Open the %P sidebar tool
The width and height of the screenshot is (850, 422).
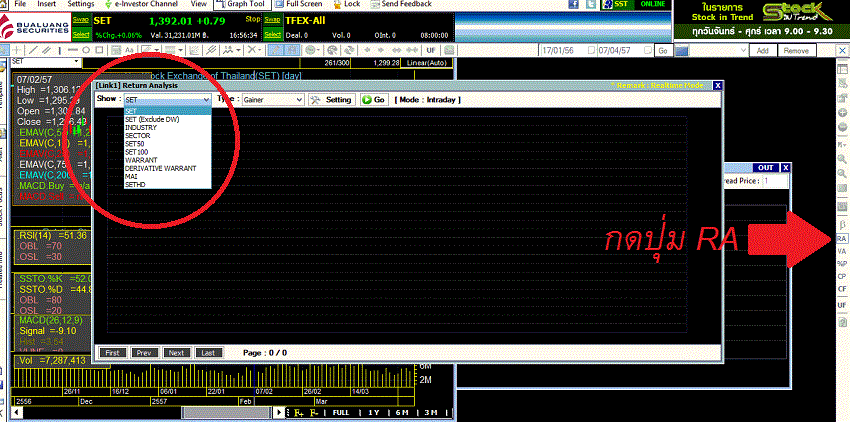tap(842, 264)
